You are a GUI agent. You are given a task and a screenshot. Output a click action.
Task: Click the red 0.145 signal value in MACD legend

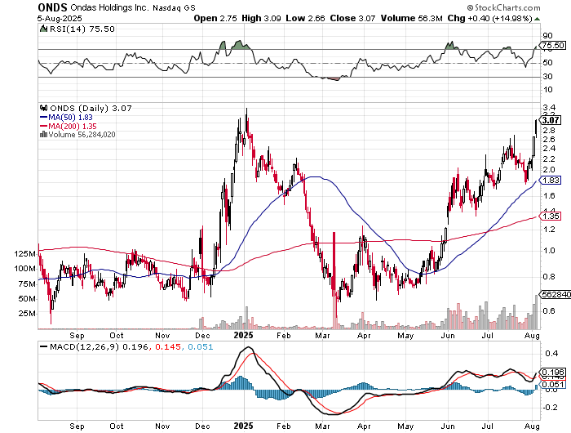click(168, 347)
